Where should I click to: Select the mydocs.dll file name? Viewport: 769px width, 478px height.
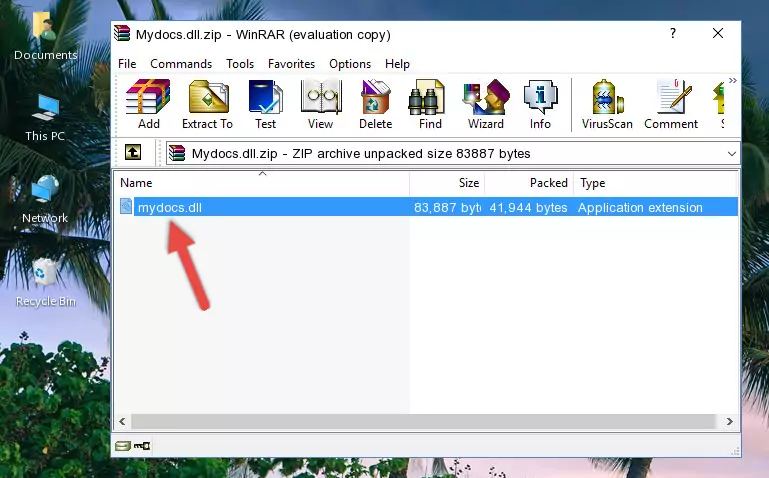pyautogui.click(x=170, y=207)
